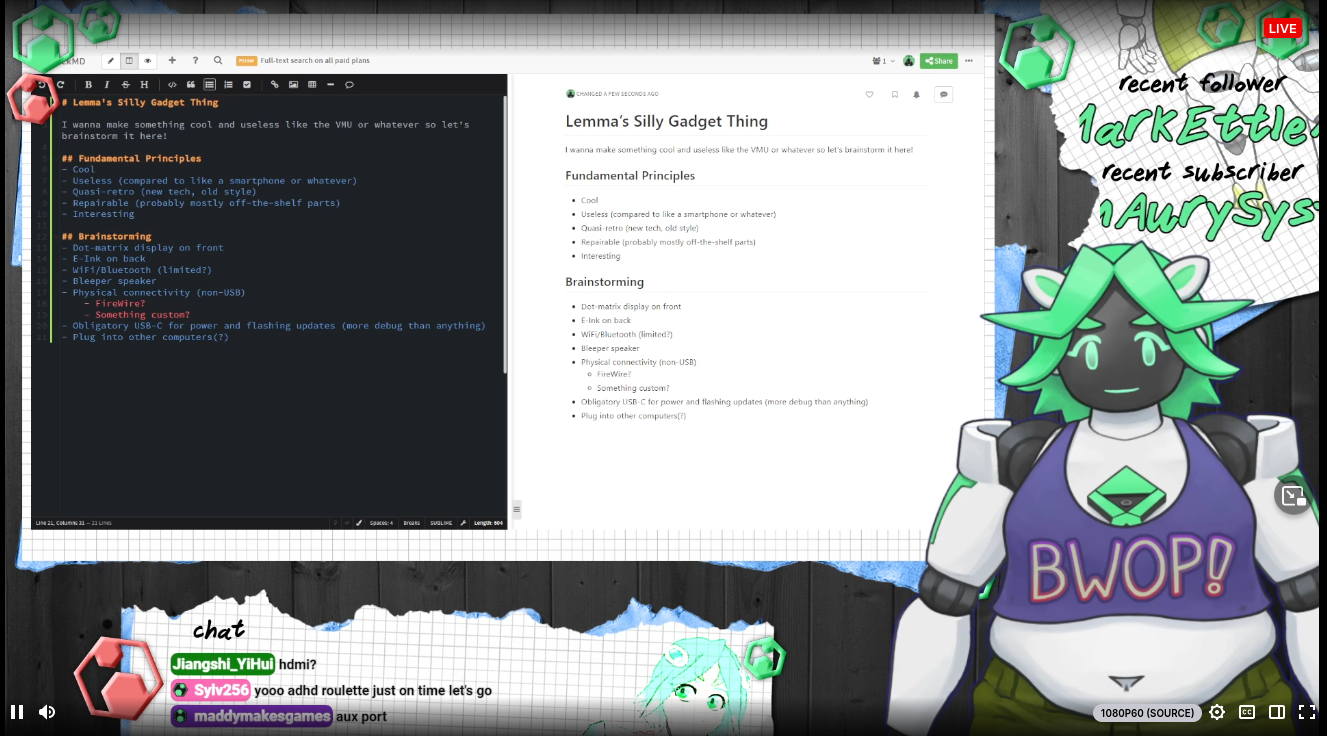1327x736 pixels.
Task: Bookmark the note
Action: pyautogui.click(x=894, y=94)
